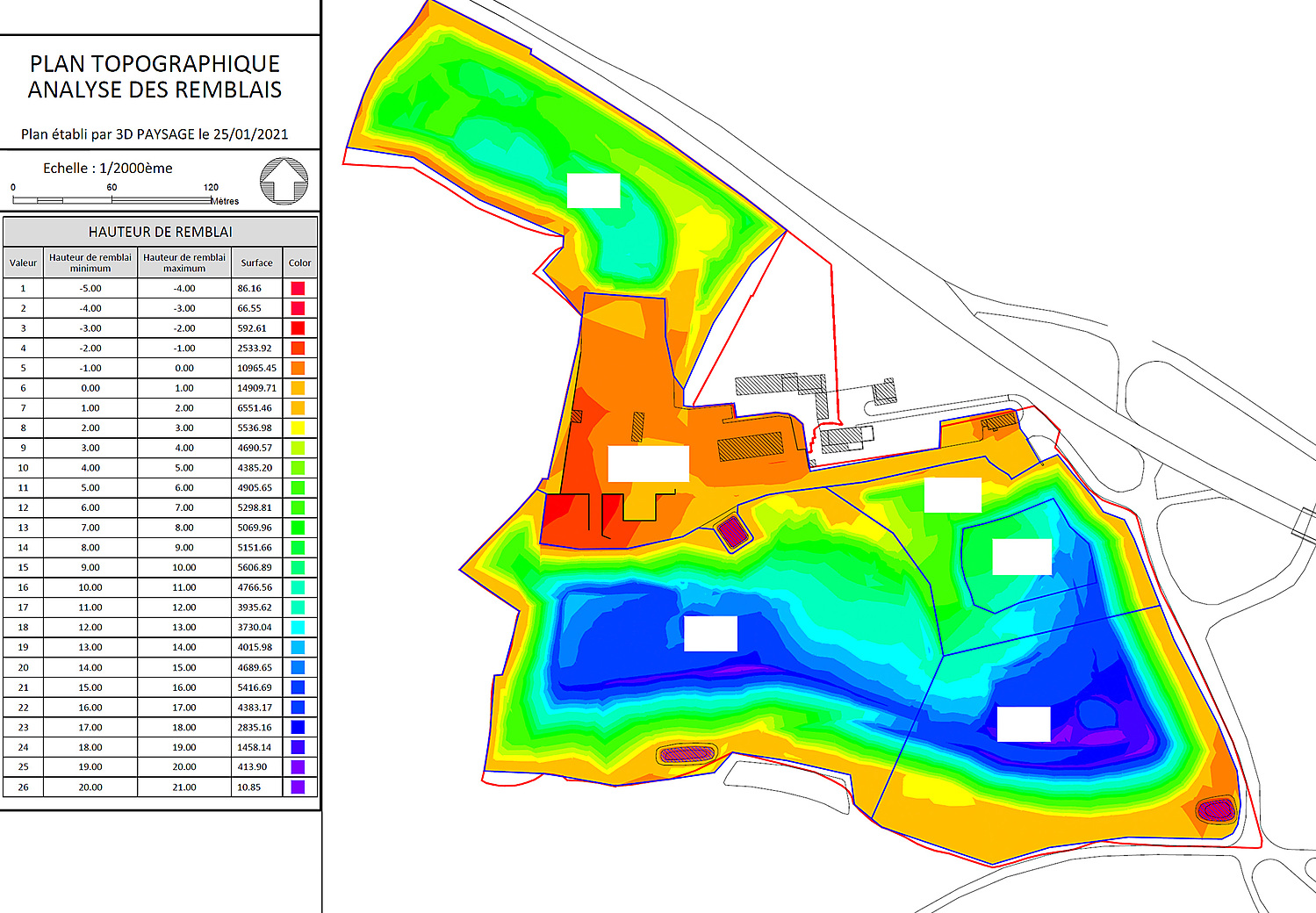Click the white label box in the northern green zone
The image size is (1316, 913).
593,191
